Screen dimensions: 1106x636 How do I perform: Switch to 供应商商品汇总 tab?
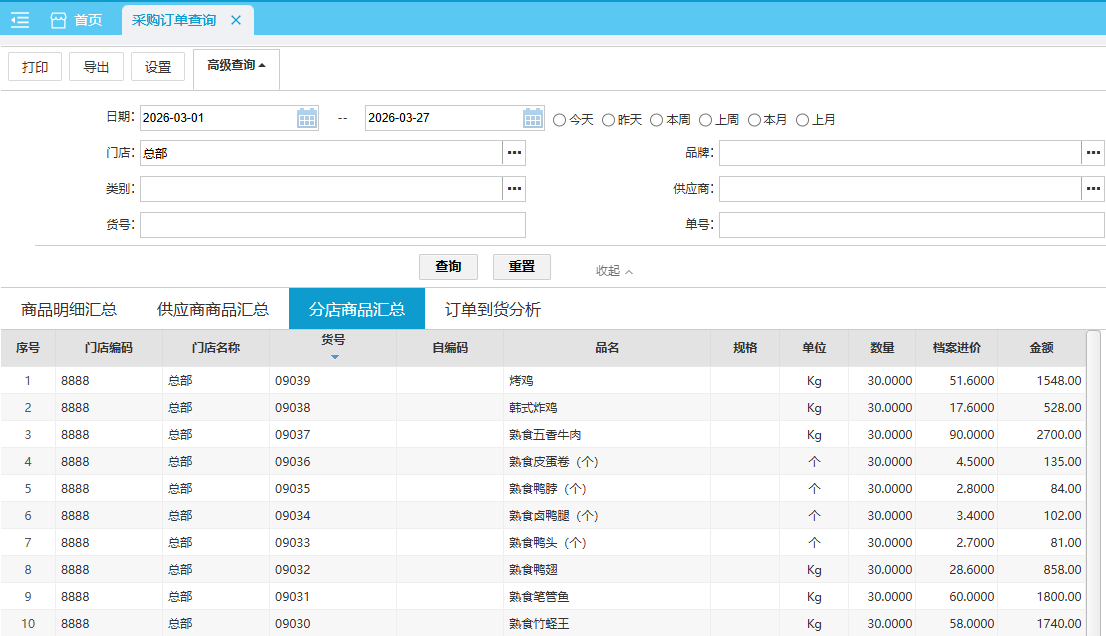(x=213, y=309)
